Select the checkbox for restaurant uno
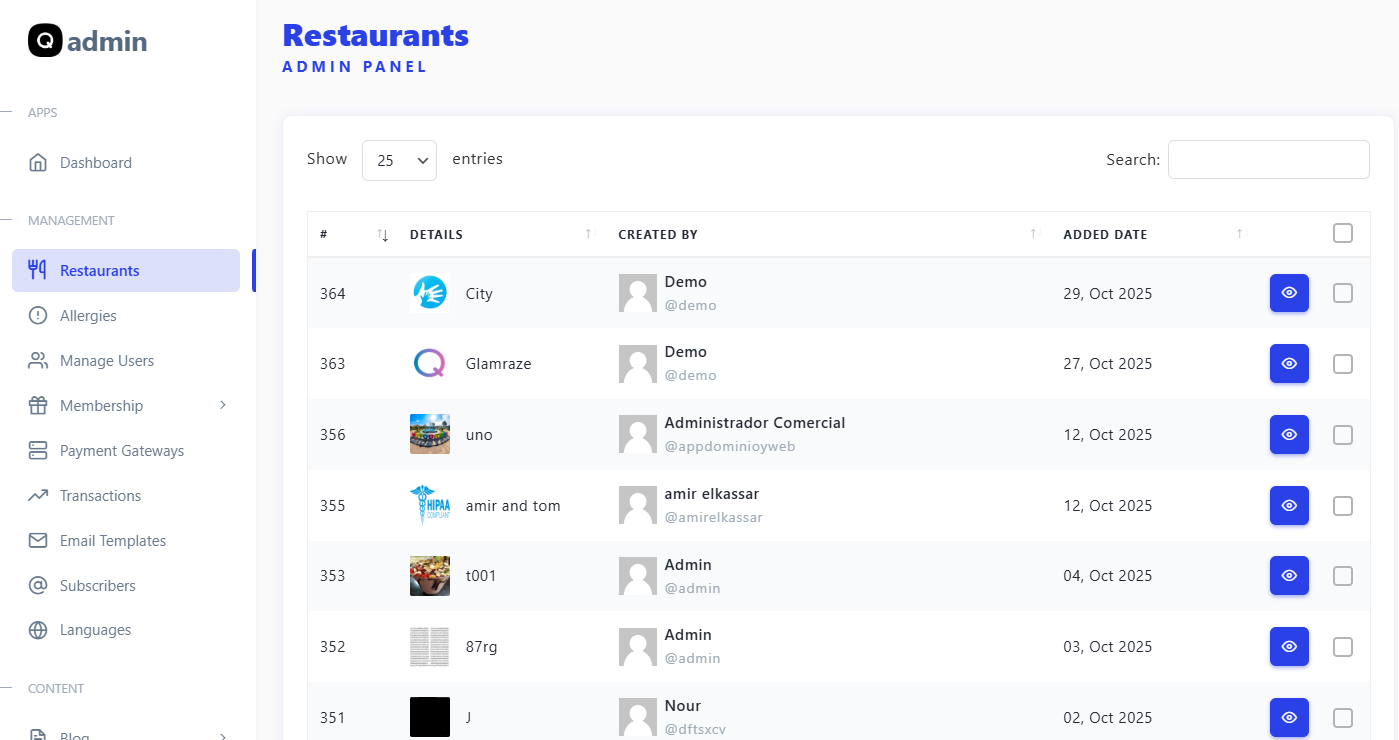The width and height of the screenshot is (1399, 740). click(1342, 435)
